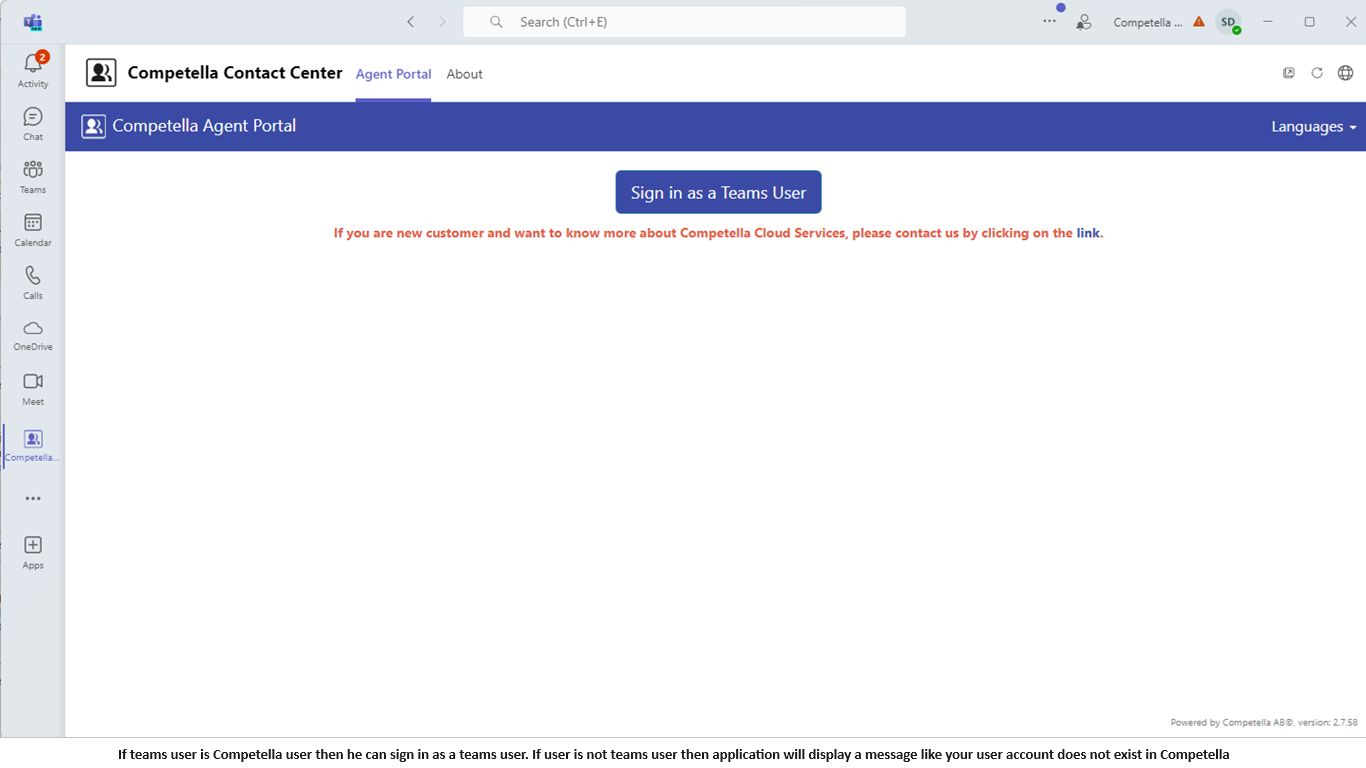Click the Competella Contact Center title
This screenshot has width=1366, height=768.
coord(235,73)
